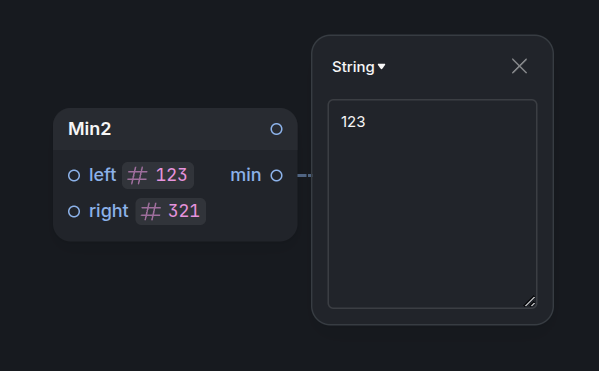Viewport: 599px width, 371px height.
Task: Click the left parameter label
Action: 102,175
